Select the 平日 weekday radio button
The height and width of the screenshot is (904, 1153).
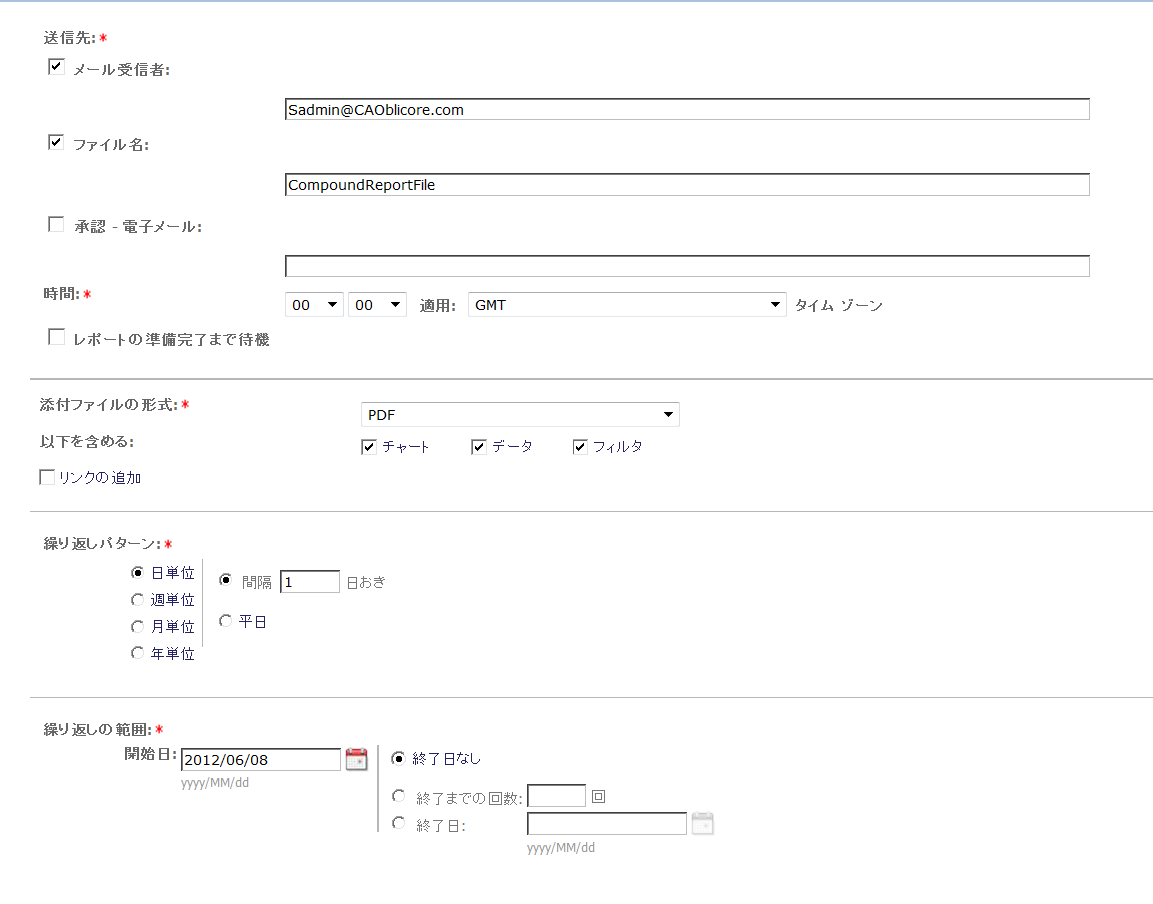(226, 621)
